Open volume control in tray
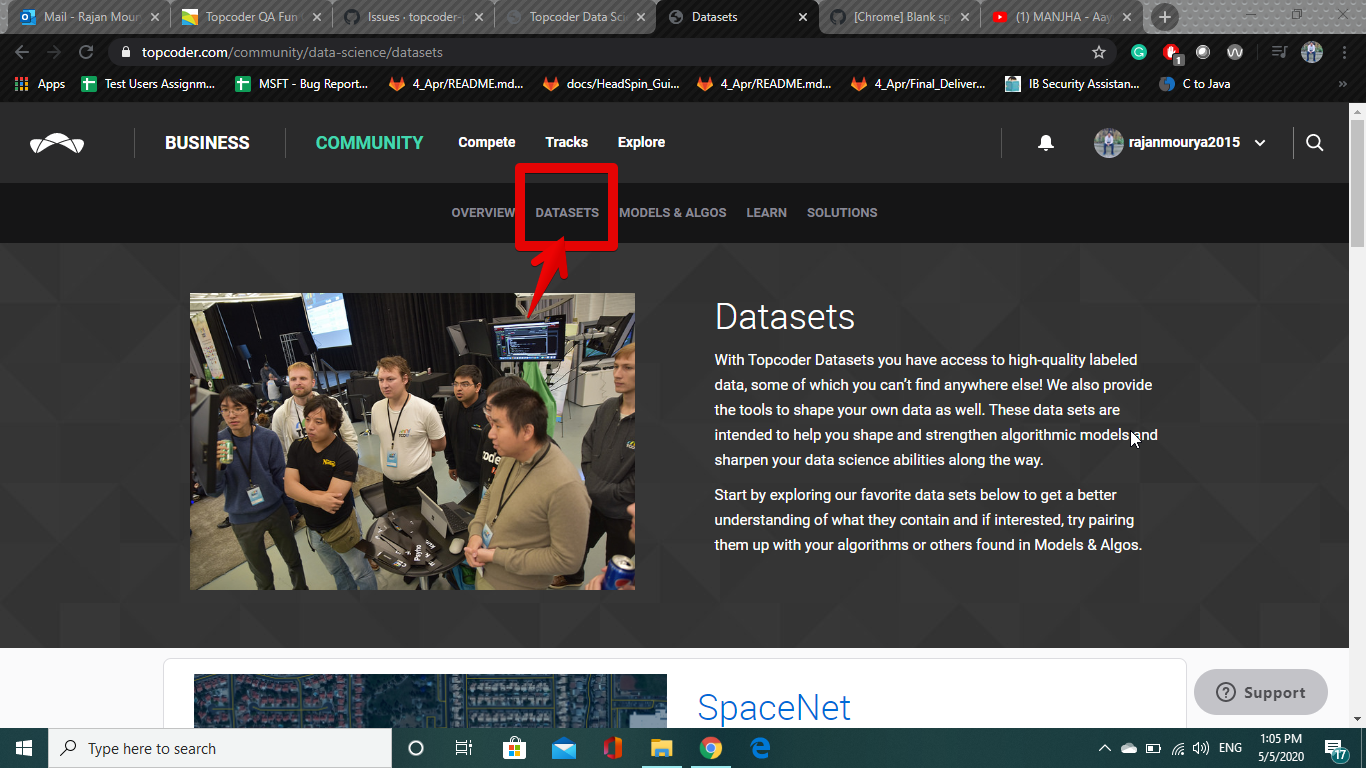Screen dimensions: 1366x768 (x=1201, y=748)
